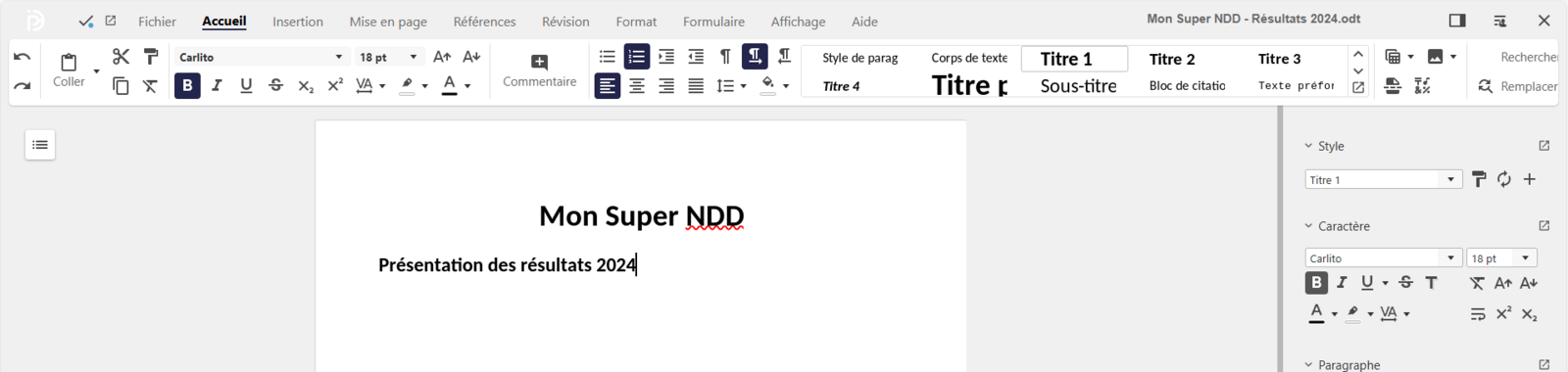Open the Références tab
1568x372 pixels.
484,22
